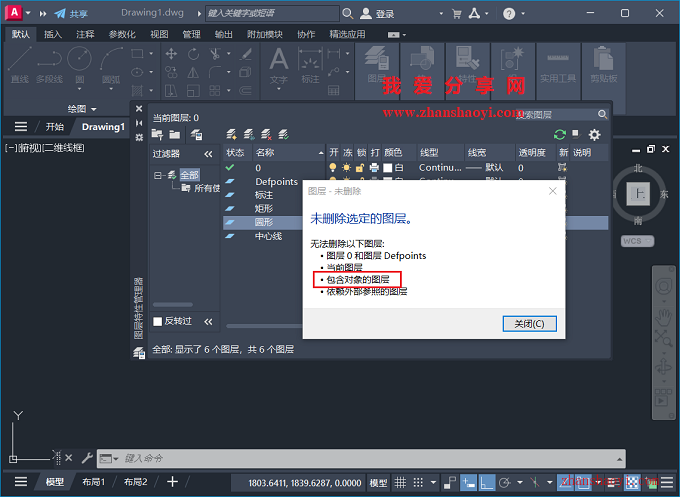This screenshot has height=497, width=680.
Task: Click the white color swatch for layer 0
Action: click(x=386, y=168)
